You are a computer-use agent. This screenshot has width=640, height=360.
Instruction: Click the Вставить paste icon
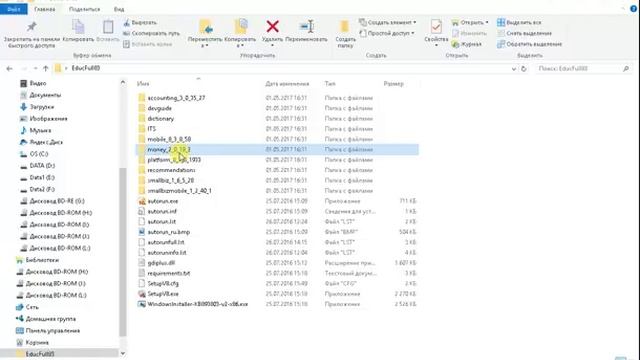(x=108, y=31)
